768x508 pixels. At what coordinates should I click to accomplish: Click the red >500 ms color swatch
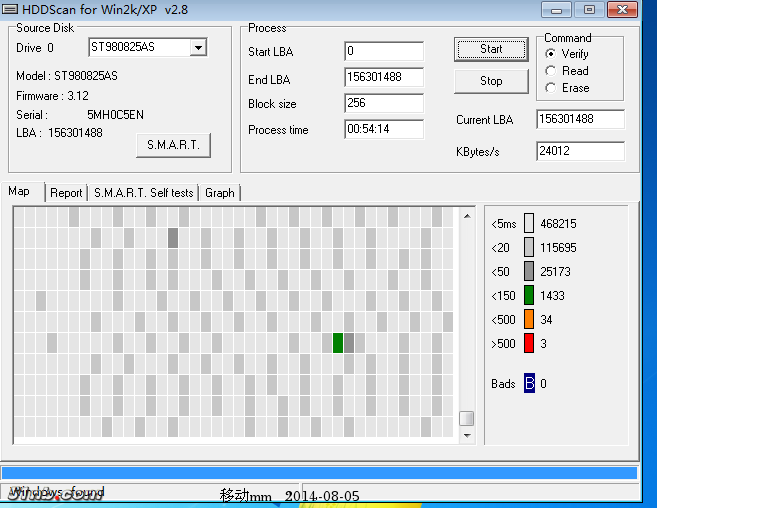point(529,343)
